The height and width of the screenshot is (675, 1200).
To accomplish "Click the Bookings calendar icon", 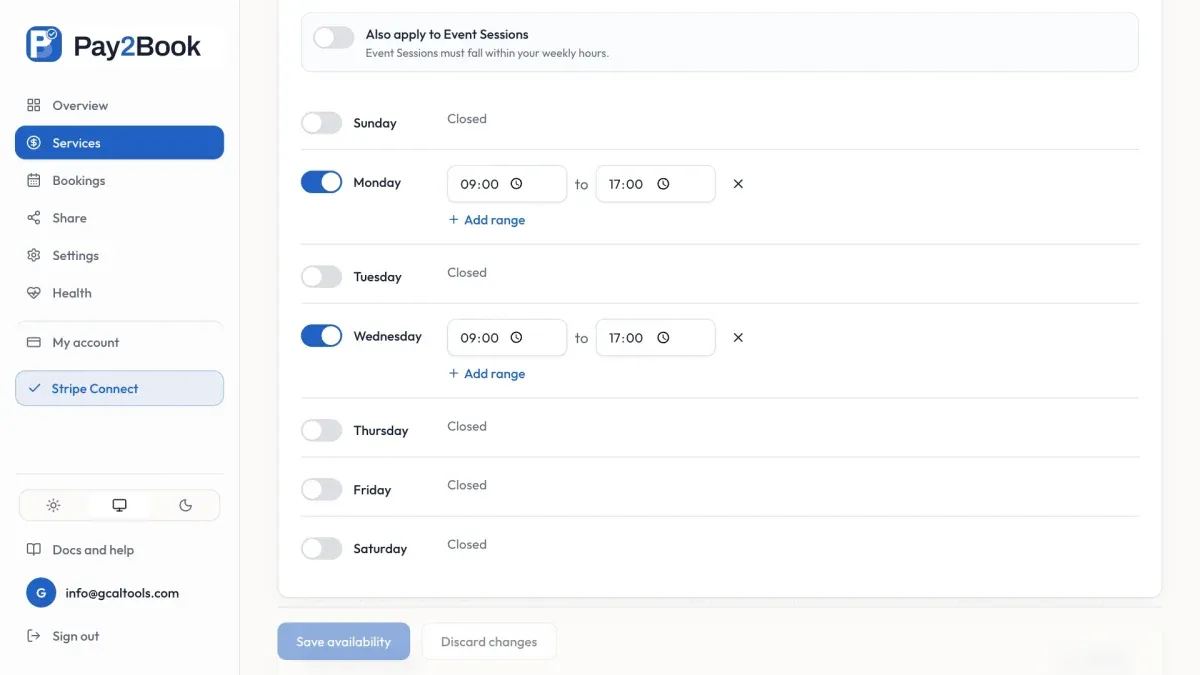I will (34, 180).
